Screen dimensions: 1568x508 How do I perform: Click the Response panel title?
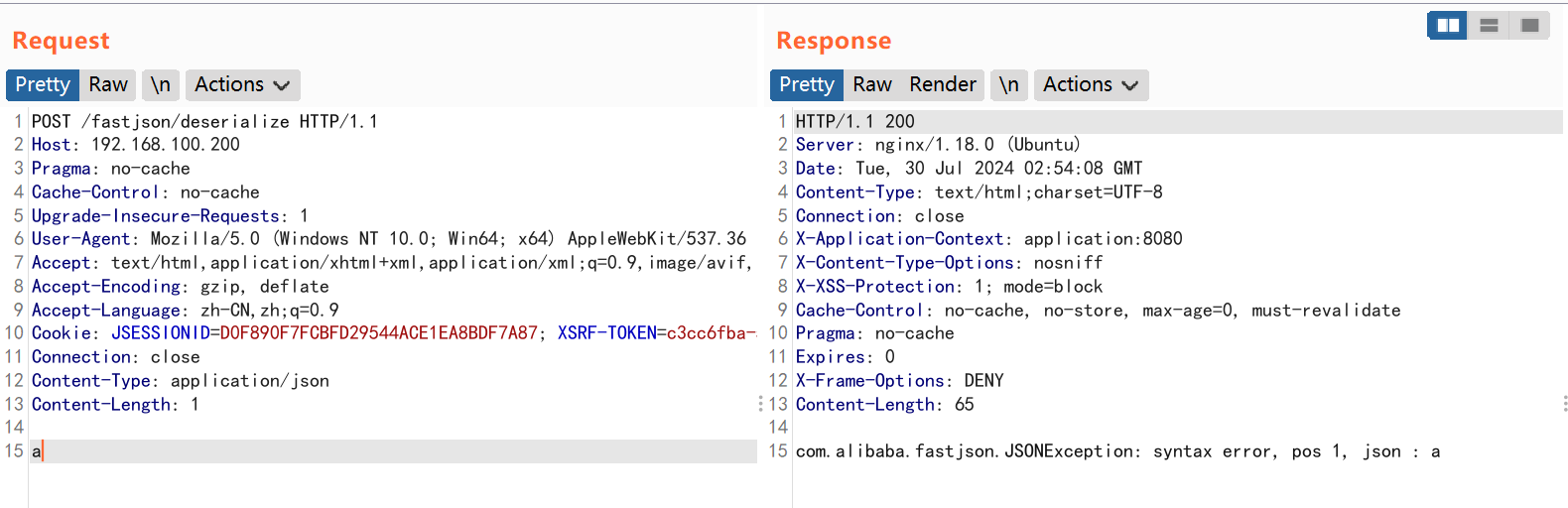coord(834,41)
